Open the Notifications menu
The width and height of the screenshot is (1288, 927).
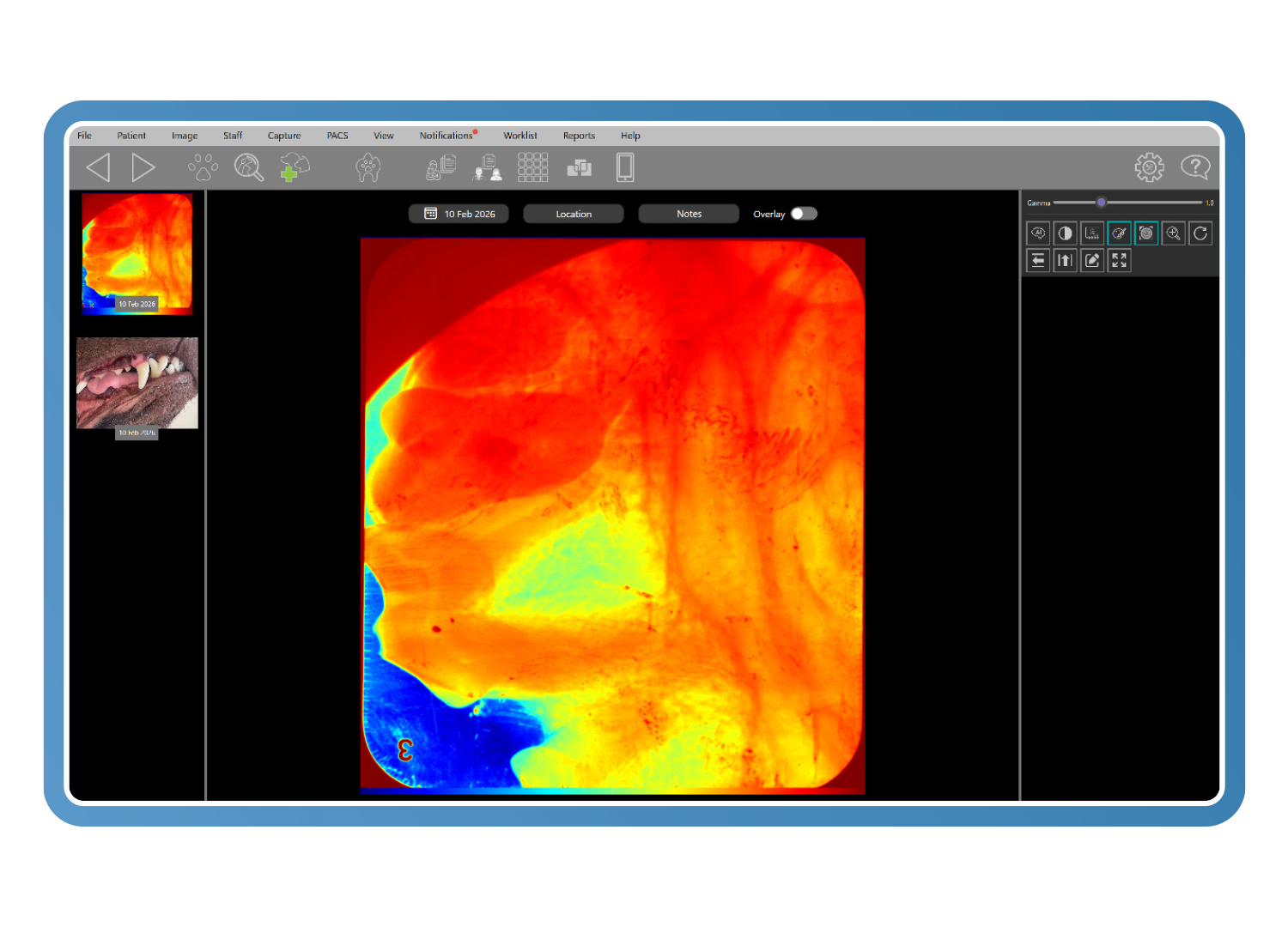[446, 136]
